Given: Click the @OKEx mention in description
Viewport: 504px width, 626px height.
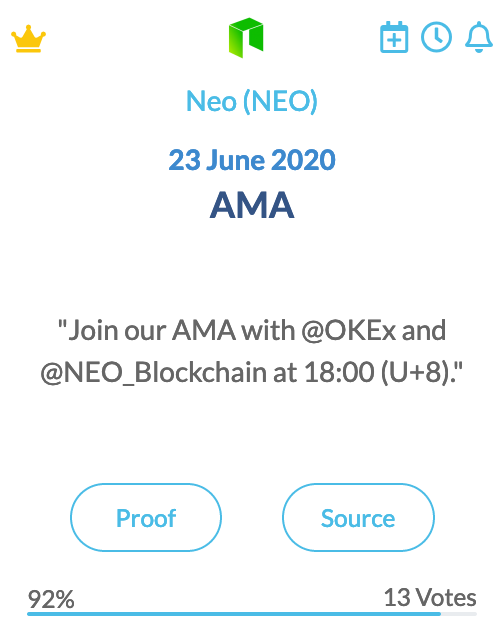Looking at the screenshot, I should [348, 331].
